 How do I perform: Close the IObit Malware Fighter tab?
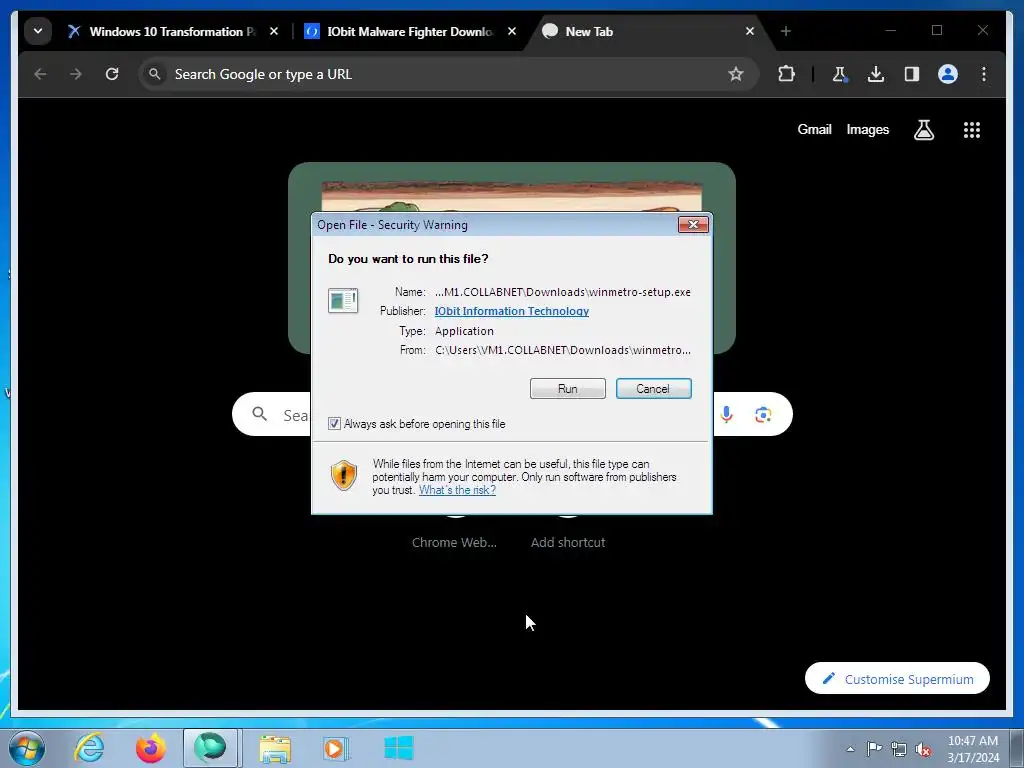pos(512,31)
